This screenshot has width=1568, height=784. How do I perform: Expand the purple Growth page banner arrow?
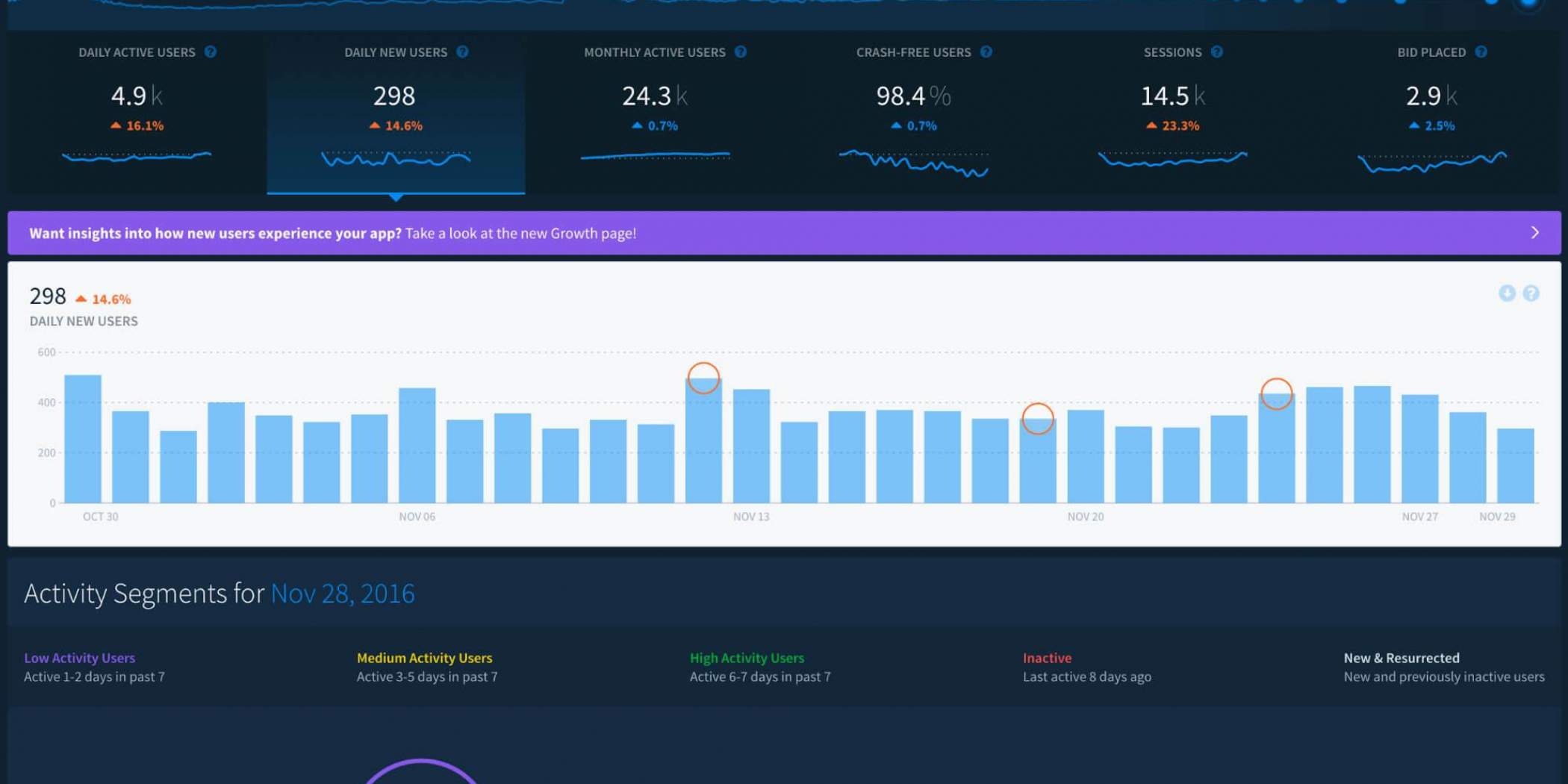(x=1534, y=233)
